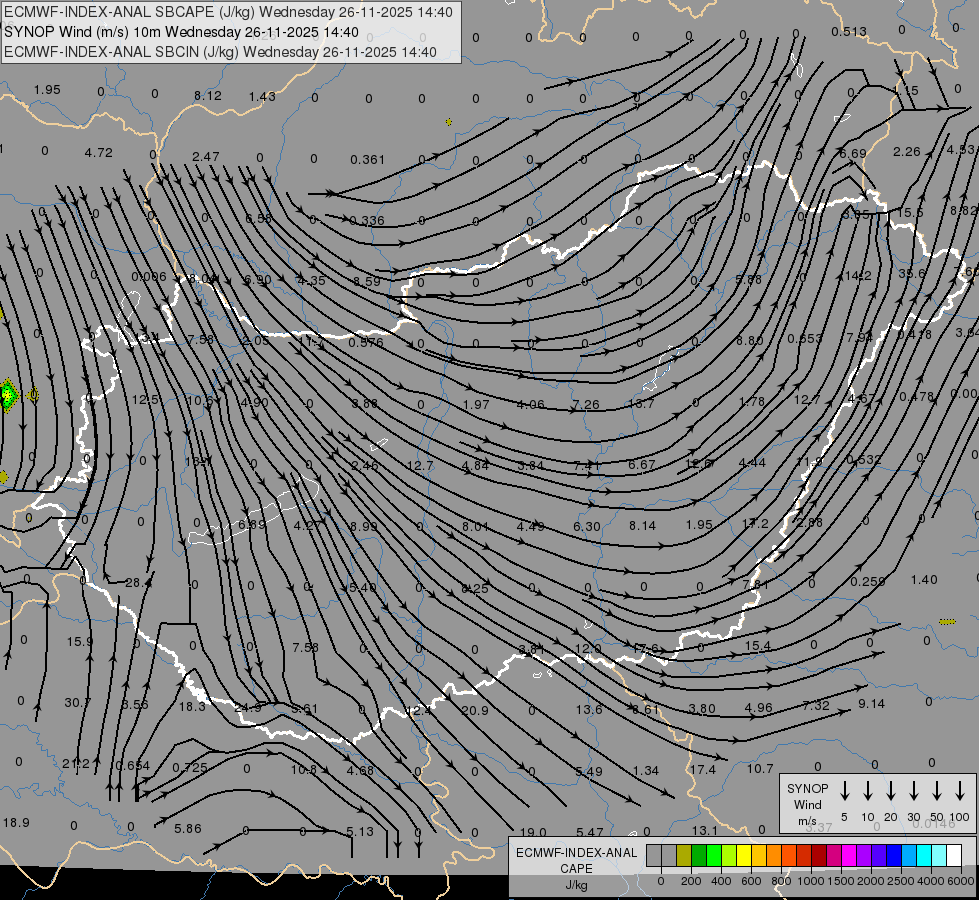The height and width of the screenshot is (900, 979).
Task: Pick the olive swatch in the CAPE color bar
Action: (x=684, y=855)
